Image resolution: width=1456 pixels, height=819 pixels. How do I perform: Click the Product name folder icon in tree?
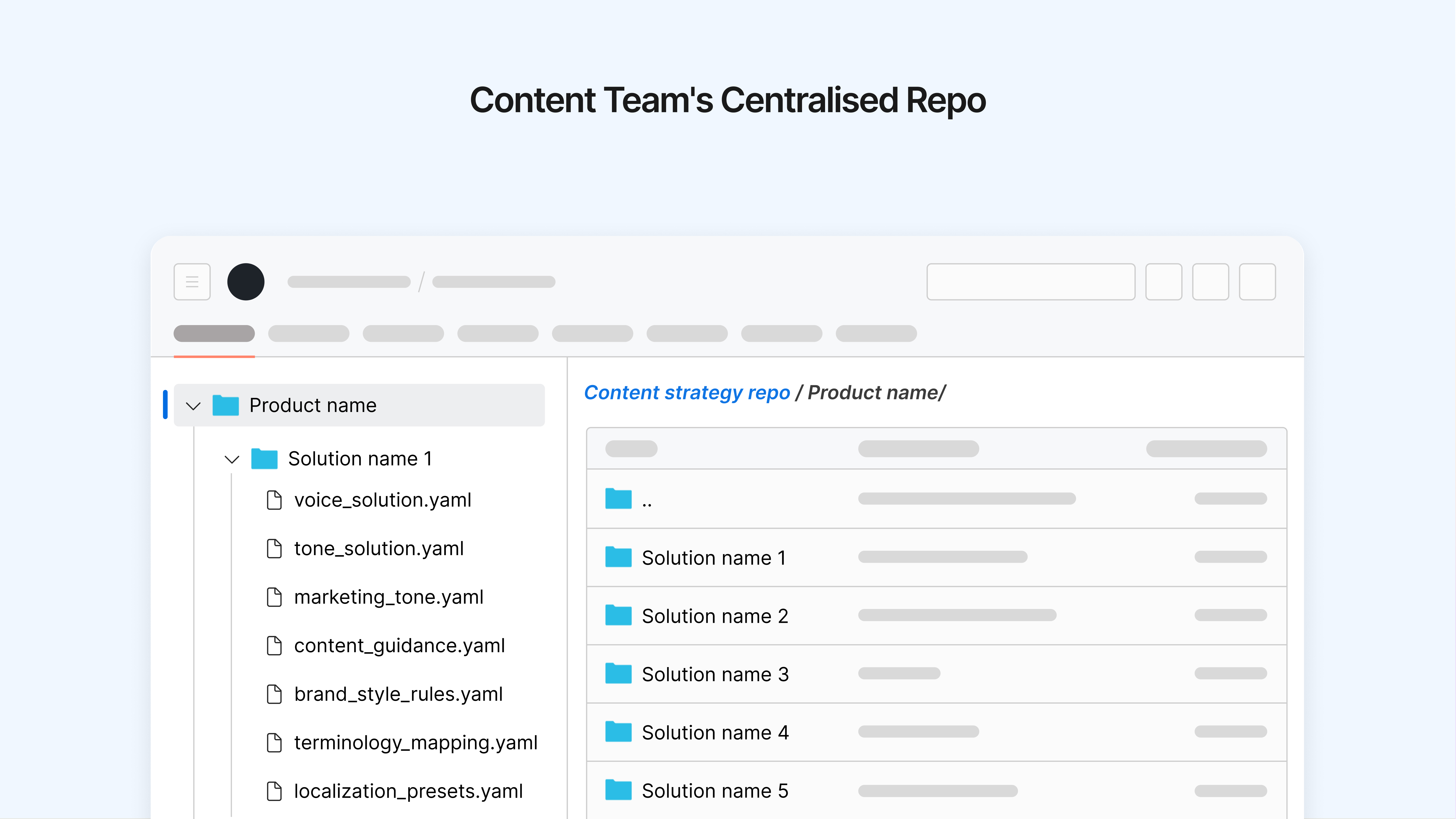(x=225, y=405)
